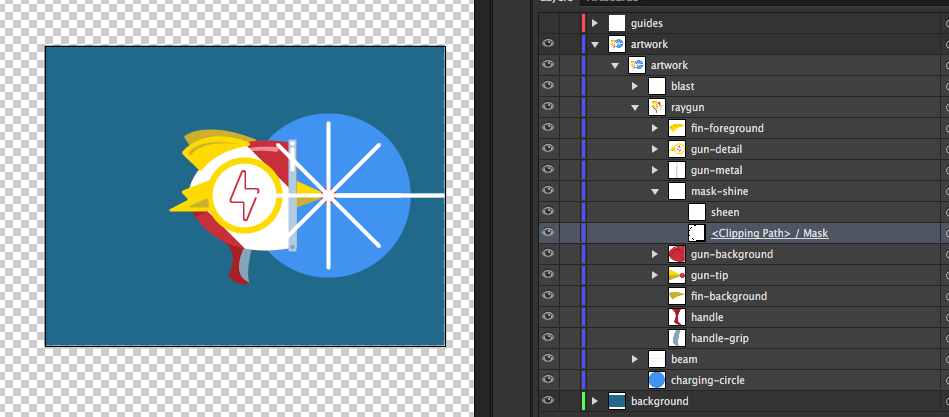Screen dimensions: 949x417
Task: Click the fin-foreground thumbnail
Action: click(677, 128)
